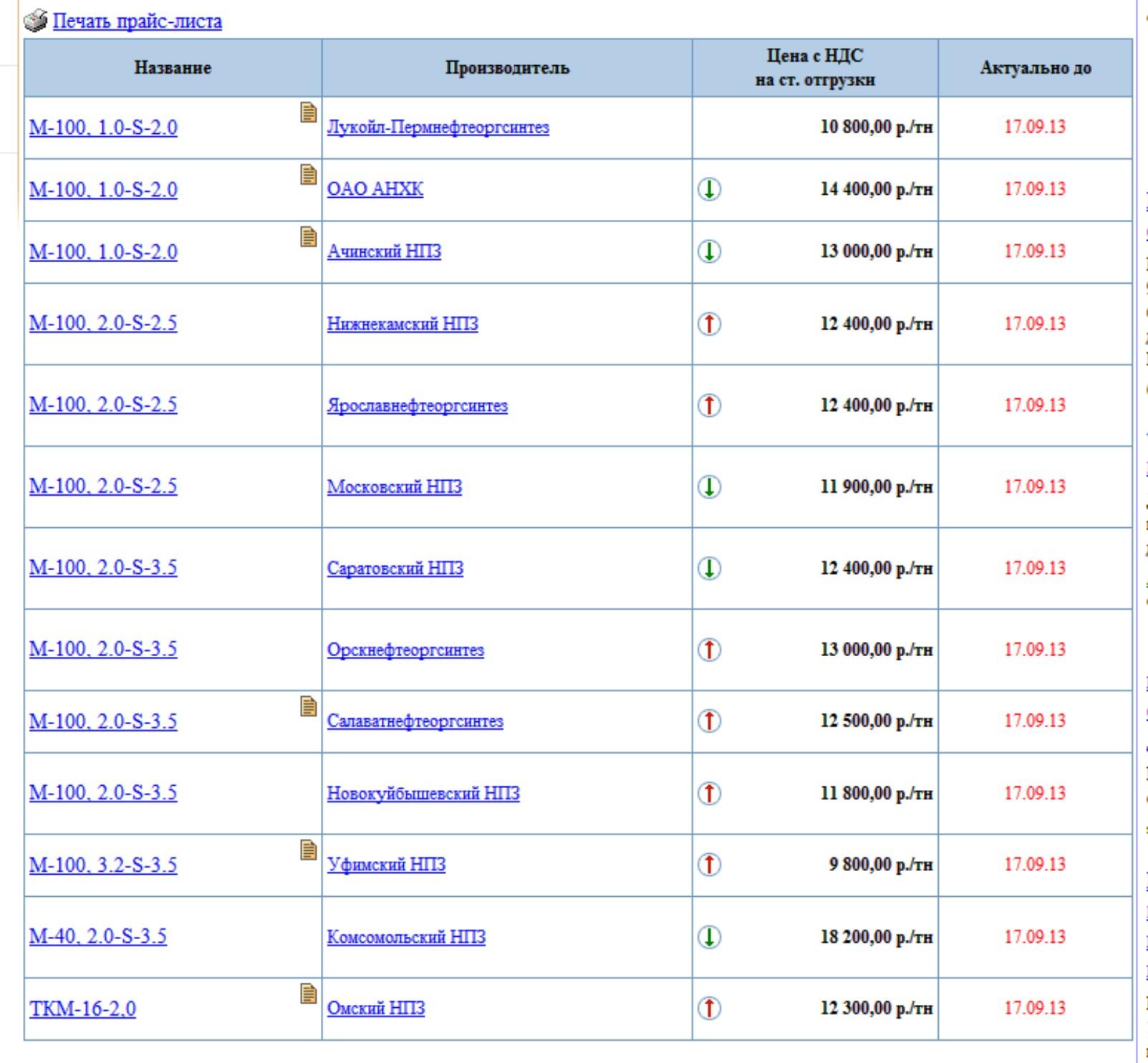This screenshot has width=1148, height=1063.
Task: Click the Название column header
Action: (173, 68)
